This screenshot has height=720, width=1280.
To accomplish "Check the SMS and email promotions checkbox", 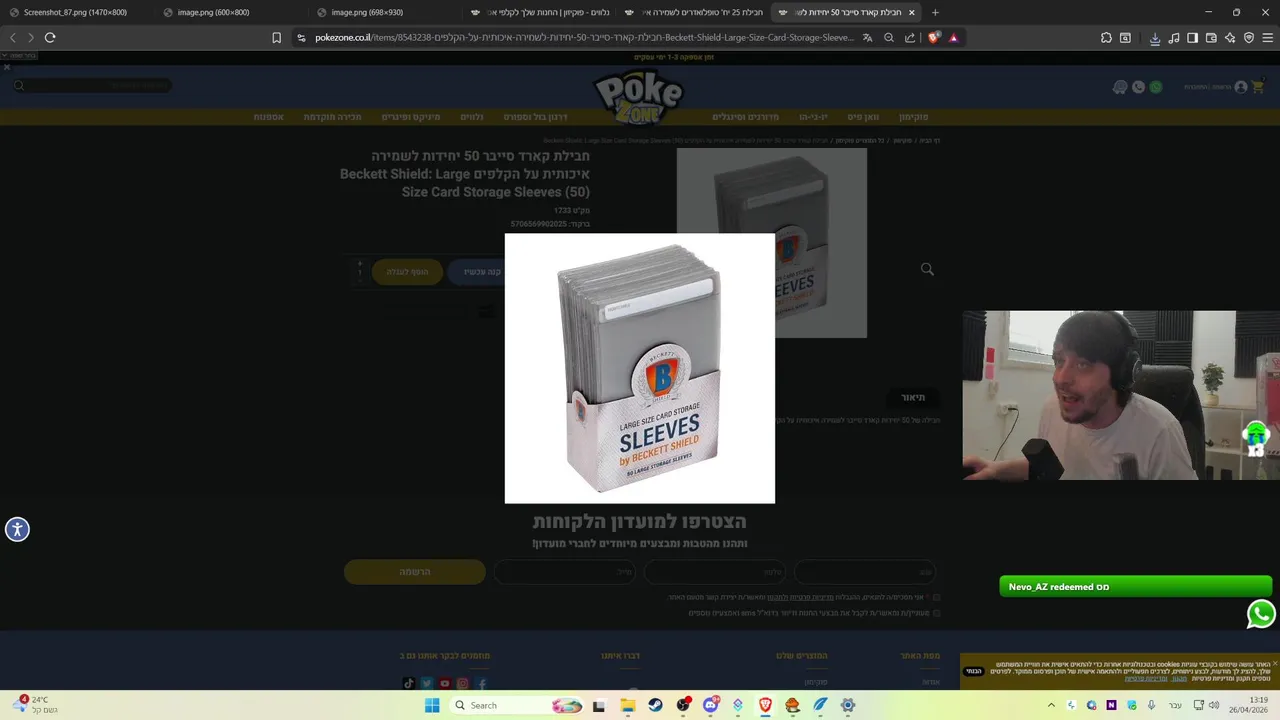I will click(937, 613).
